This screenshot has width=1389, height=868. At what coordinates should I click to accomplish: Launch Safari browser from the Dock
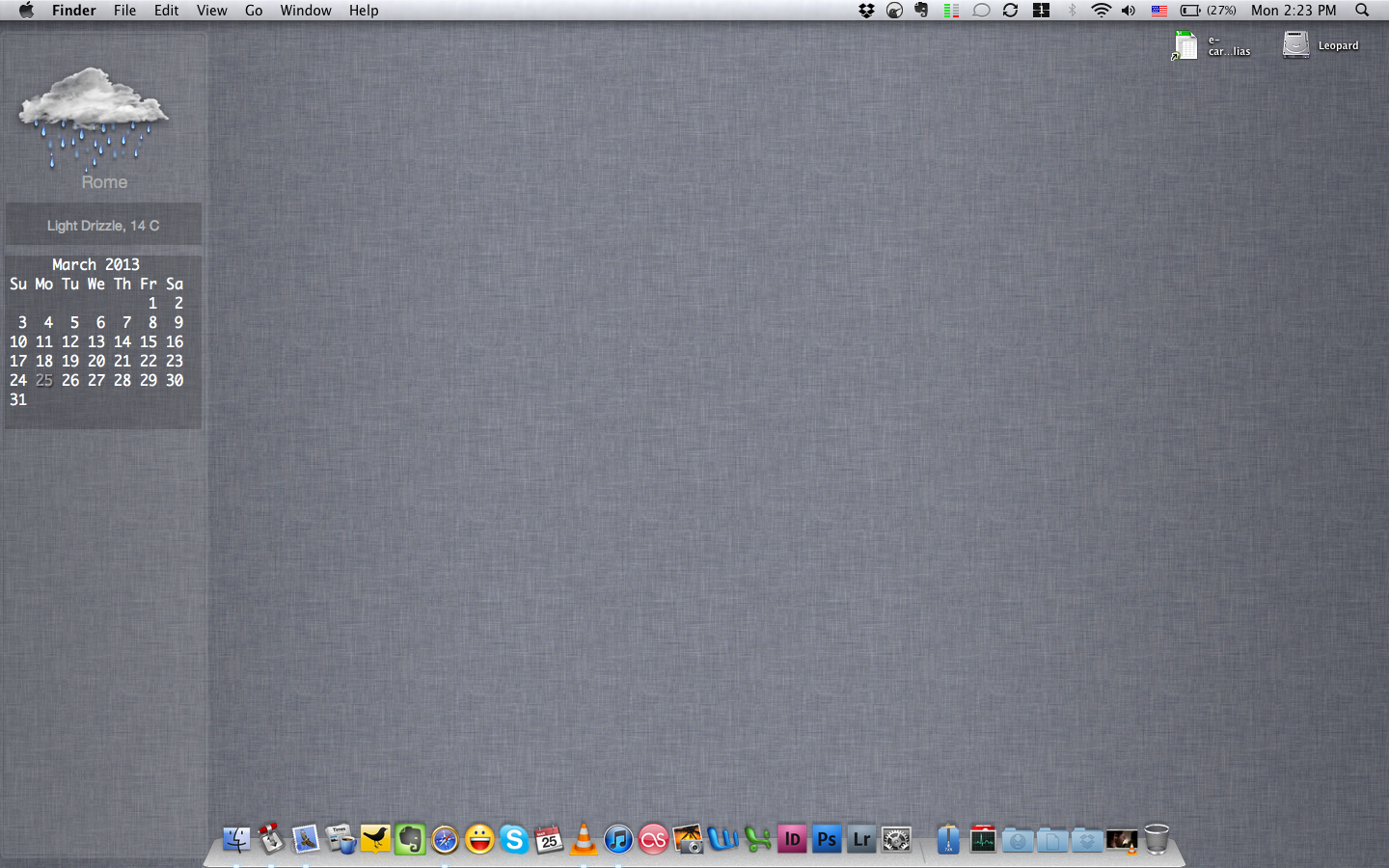445,839
